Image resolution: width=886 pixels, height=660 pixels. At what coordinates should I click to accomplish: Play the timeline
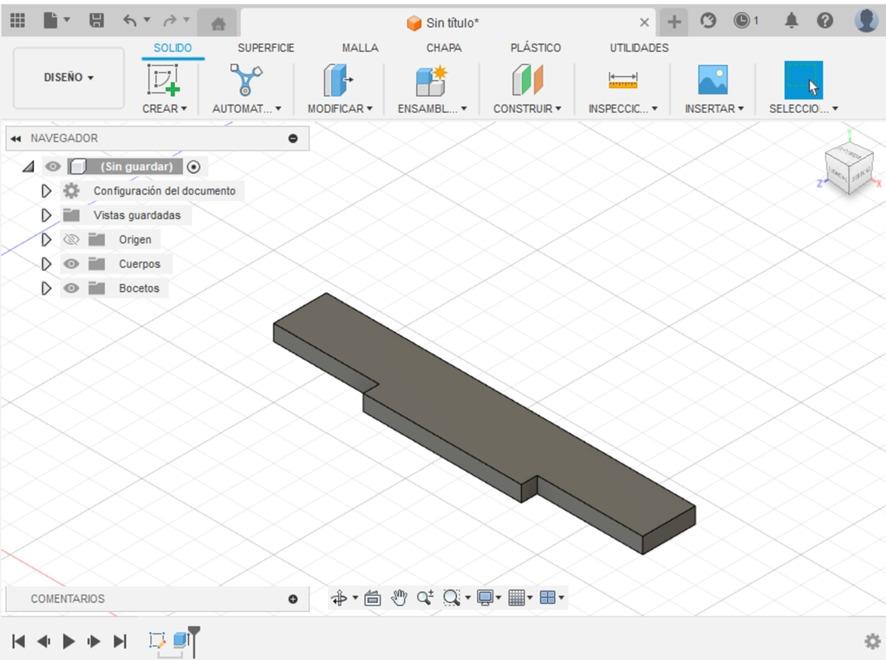68,641
